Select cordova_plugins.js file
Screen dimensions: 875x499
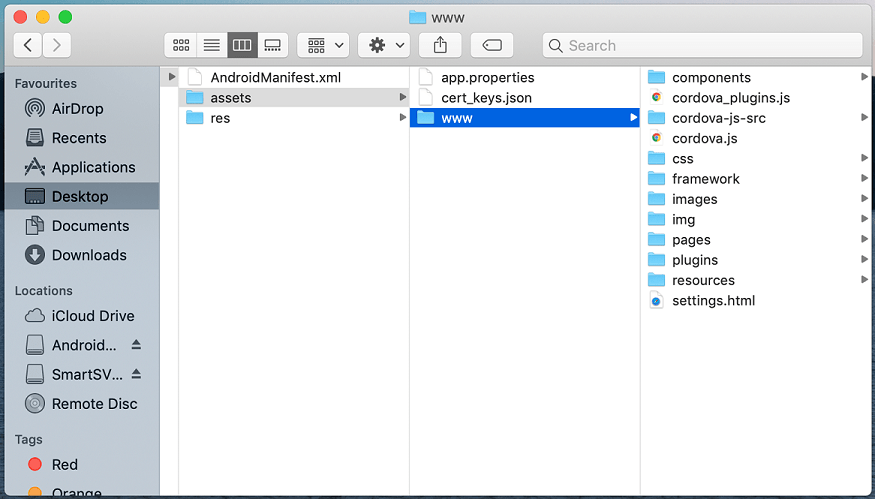[x=758, y=98]
